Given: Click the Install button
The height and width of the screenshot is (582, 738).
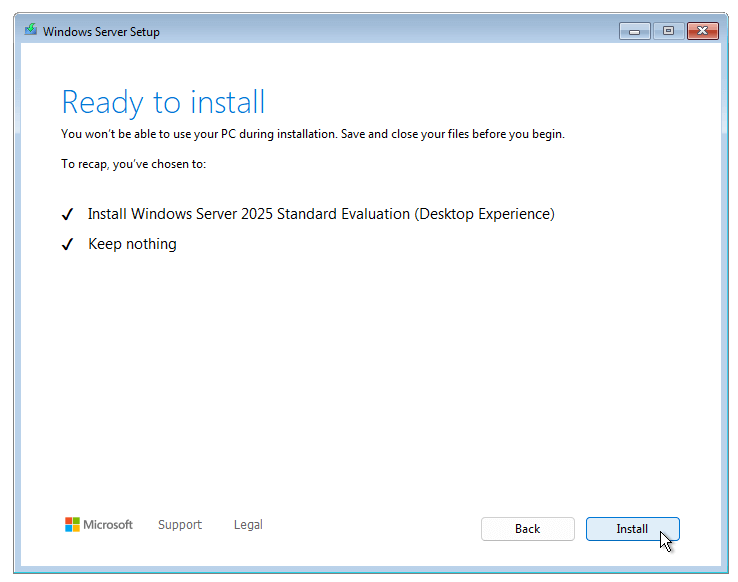Looking at the screenshot, I should pos(632,529).
